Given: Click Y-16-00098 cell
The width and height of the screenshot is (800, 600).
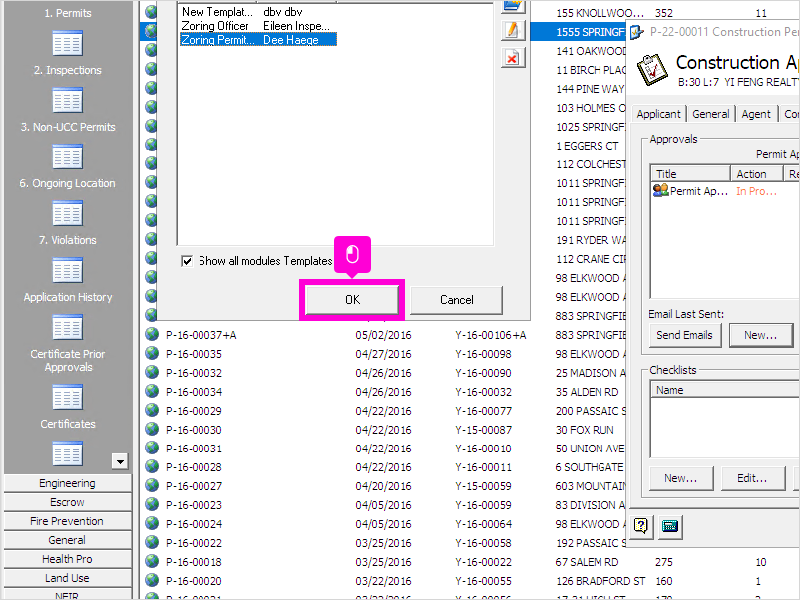Looking at the screenshot, I should tap(483, 354).
